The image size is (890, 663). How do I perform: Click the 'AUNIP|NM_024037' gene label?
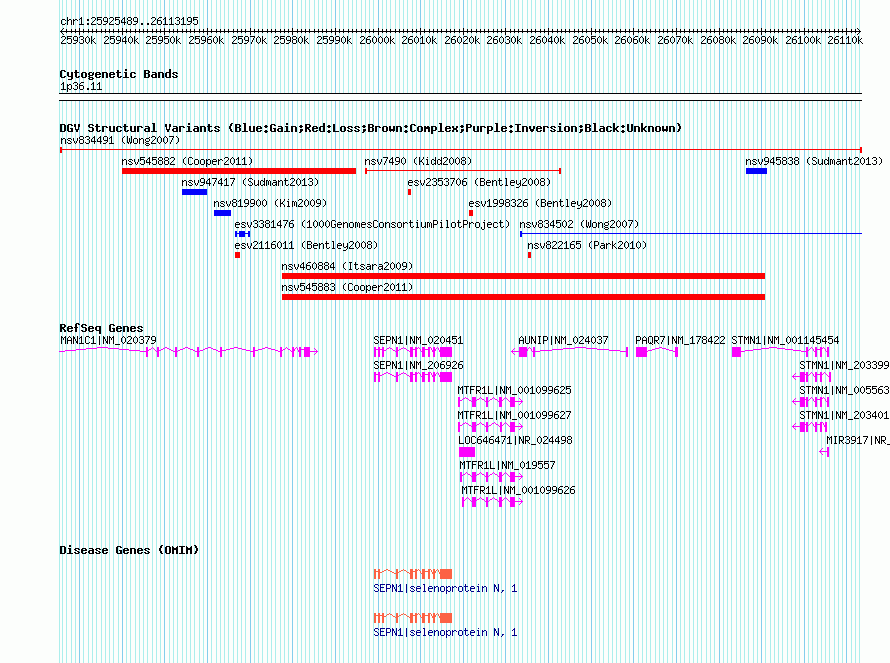(x=563, y=340)
